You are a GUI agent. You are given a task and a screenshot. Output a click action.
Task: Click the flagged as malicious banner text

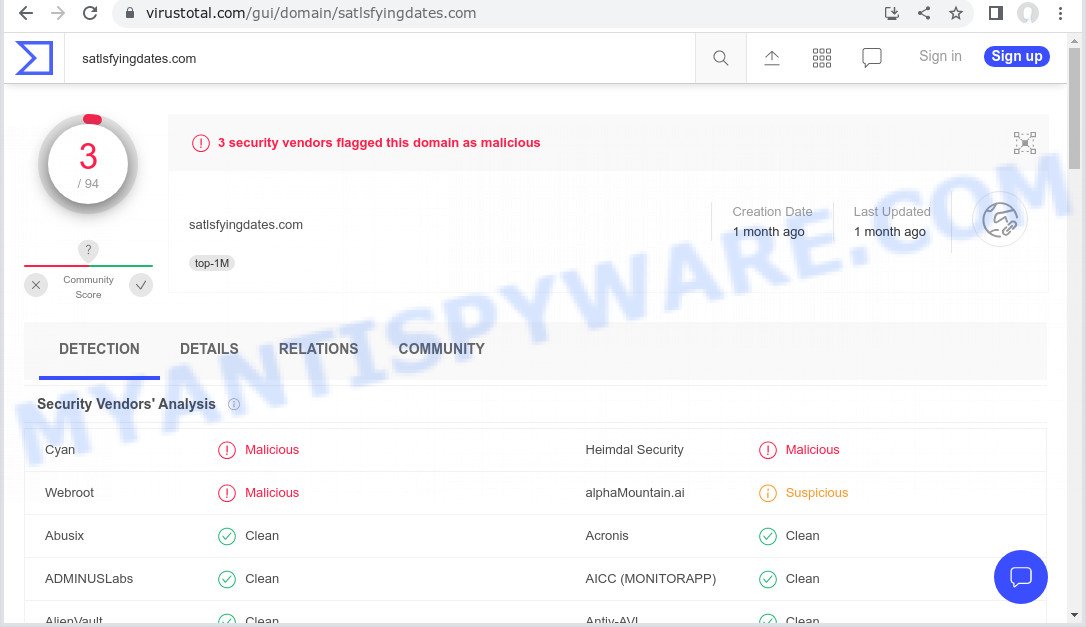tap(379, 143)
